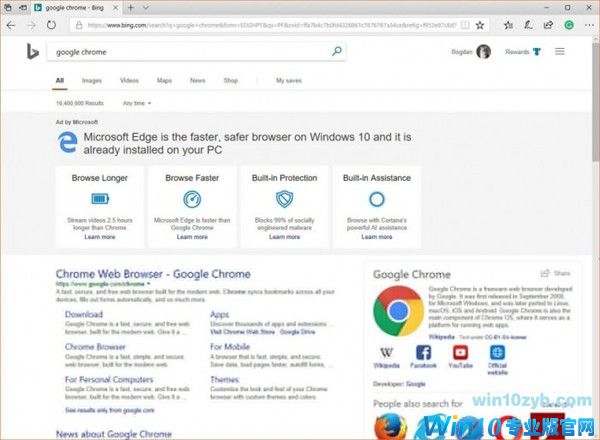The height and width of the screenshot is (440, 600).
Task: Click the address bar URL
Action: [272, 25]
